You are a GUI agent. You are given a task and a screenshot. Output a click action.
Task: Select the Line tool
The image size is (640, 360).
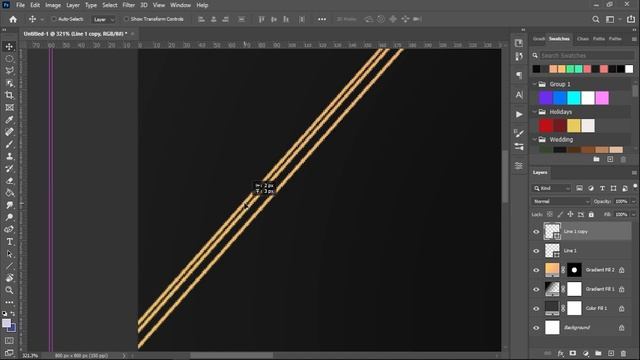[x=9, y=266]
